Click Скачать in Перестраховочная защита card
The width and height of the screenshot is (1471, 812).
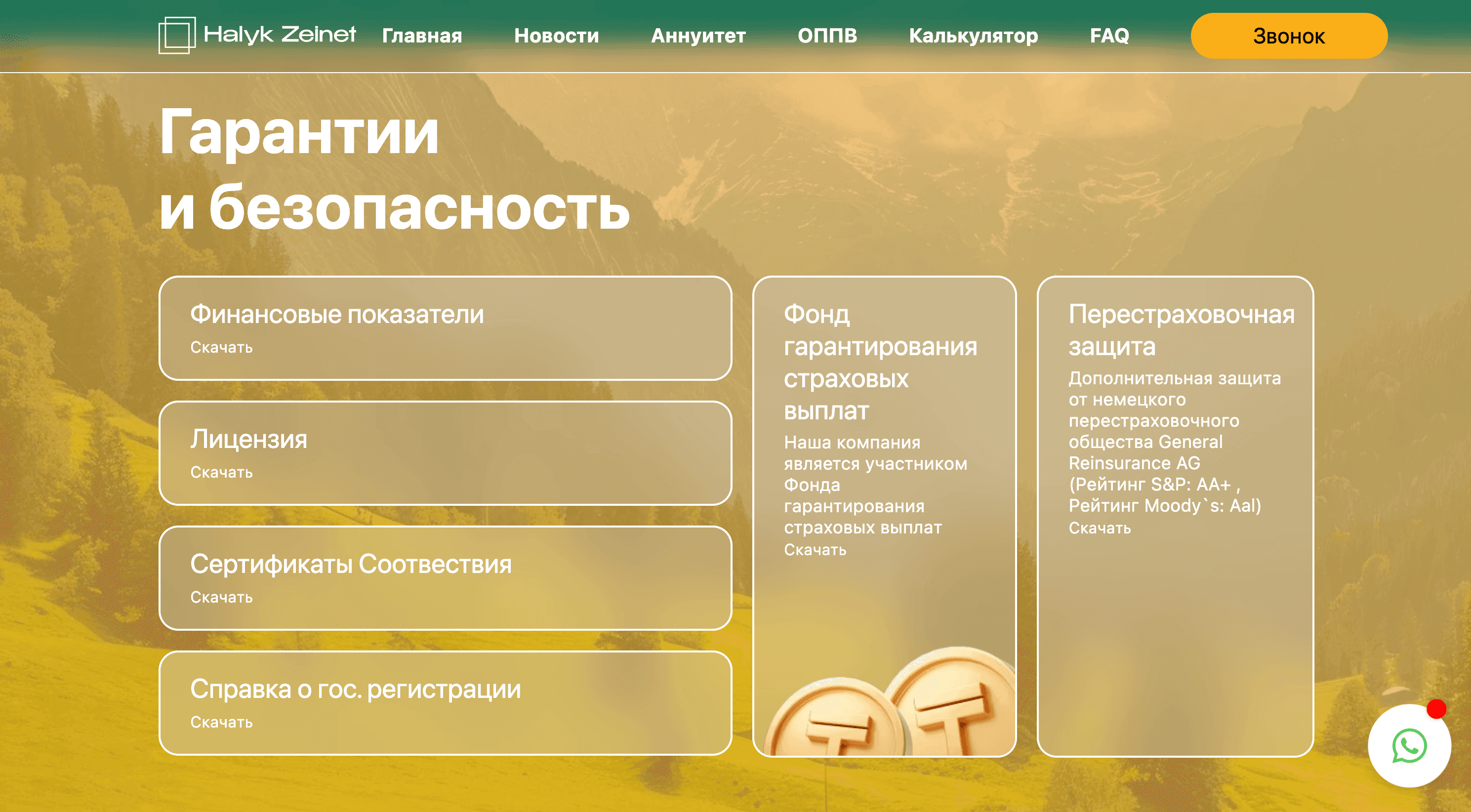point(1099,528)
